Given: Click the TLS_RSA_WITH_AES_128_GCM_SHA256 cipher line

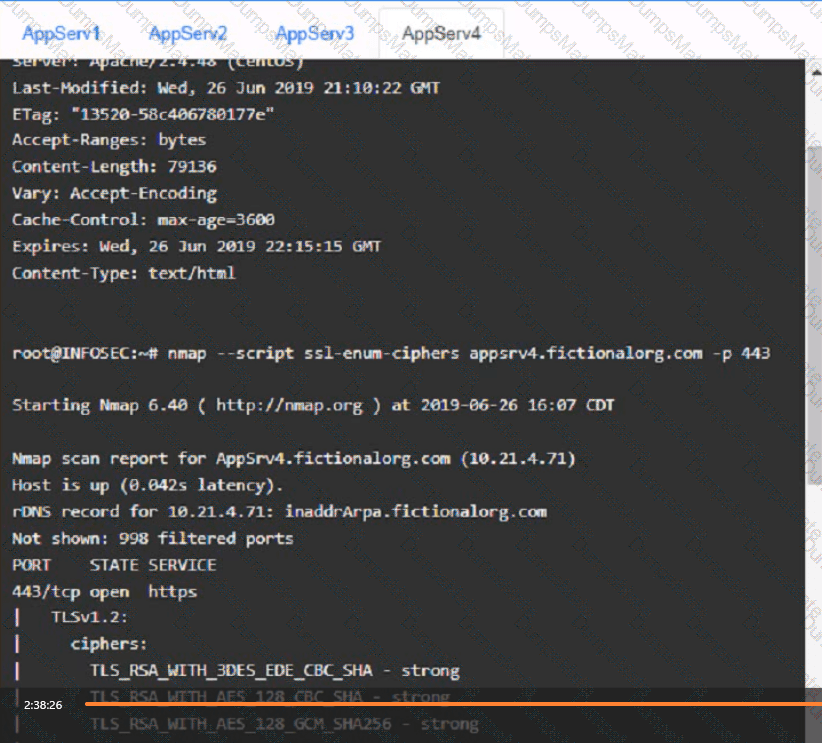Looking at the screenshot, I should pyautogui.click(x=284, y=723).
